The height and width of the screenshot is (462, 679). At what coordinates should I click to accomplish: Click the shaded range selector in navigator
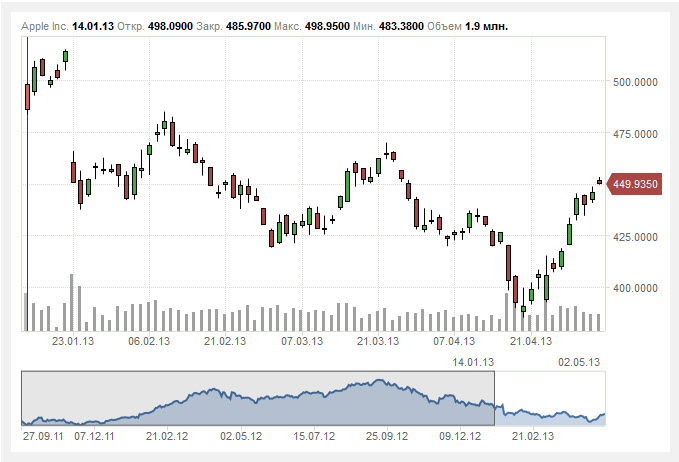tap(258, 398)
